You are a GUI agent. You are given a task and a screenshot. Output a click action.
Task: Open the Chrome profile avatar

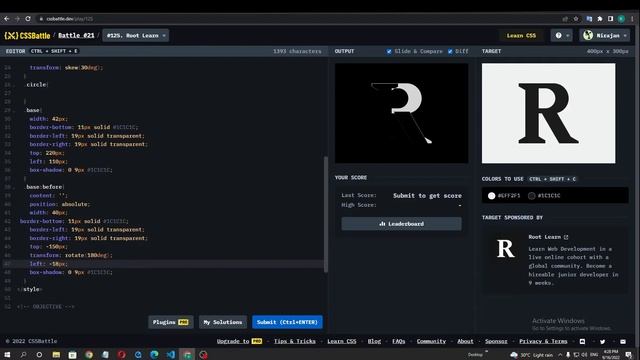tap(621, 19)
